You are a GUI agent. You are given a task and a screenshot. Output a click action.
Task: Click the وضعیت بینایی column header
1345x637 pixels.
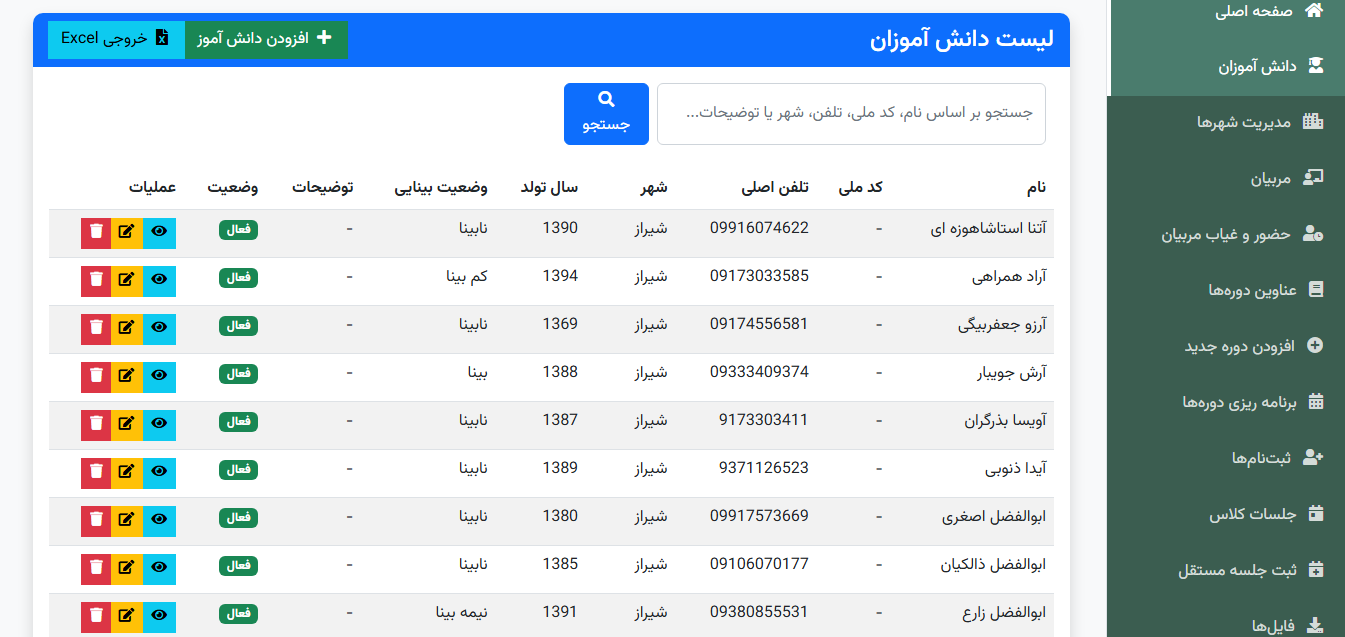pos(441,187)
